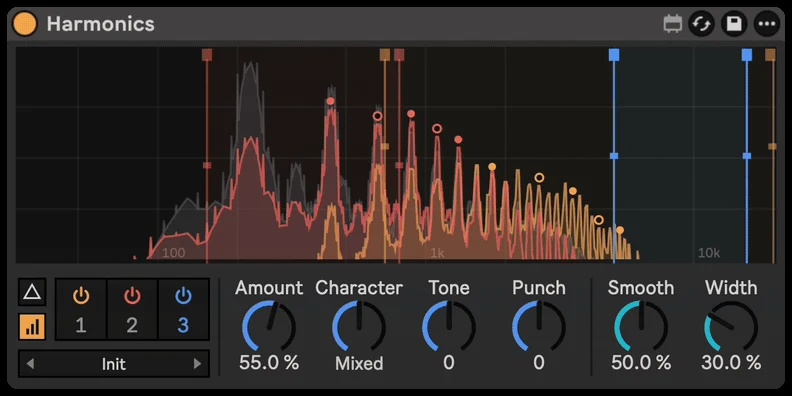792x396 pixels.
Task: Toggle band 3 power button
Action: 183,295
